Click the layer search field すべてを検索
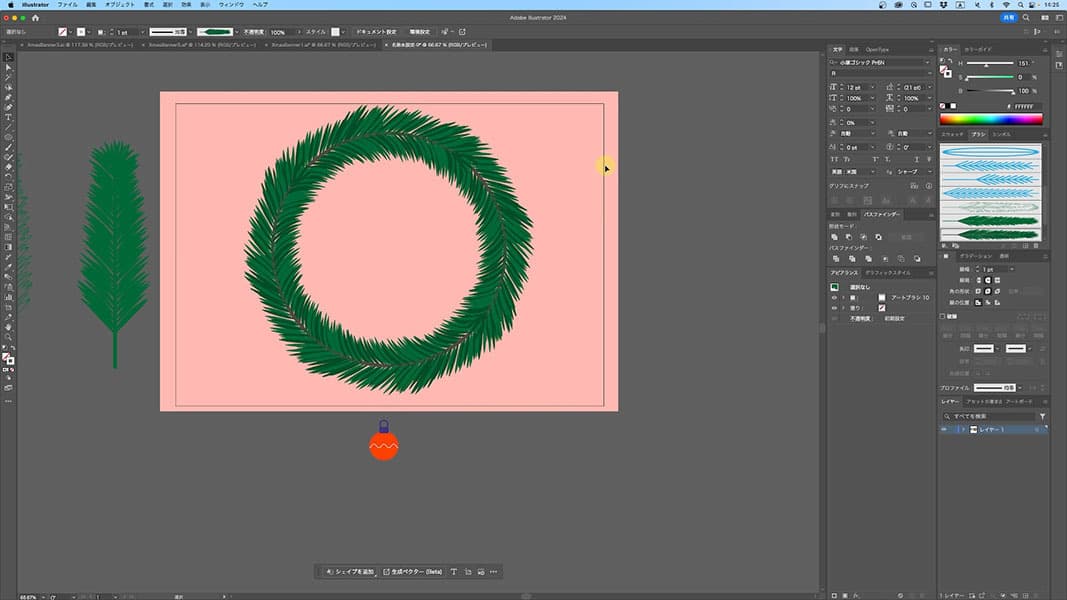This screenshot has height=600, width=1067. [x=990, y=416]
